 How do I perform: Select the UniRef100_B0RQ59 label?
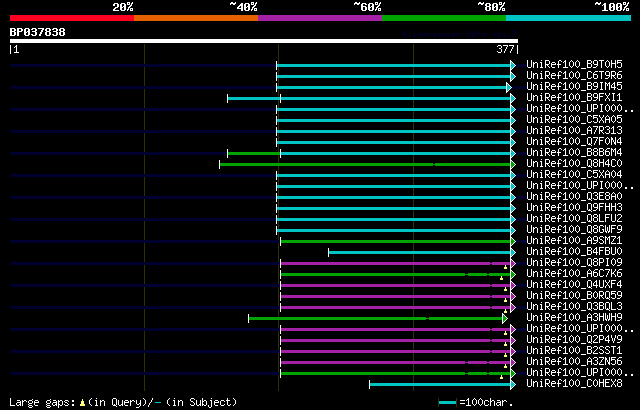coord(574,296)
